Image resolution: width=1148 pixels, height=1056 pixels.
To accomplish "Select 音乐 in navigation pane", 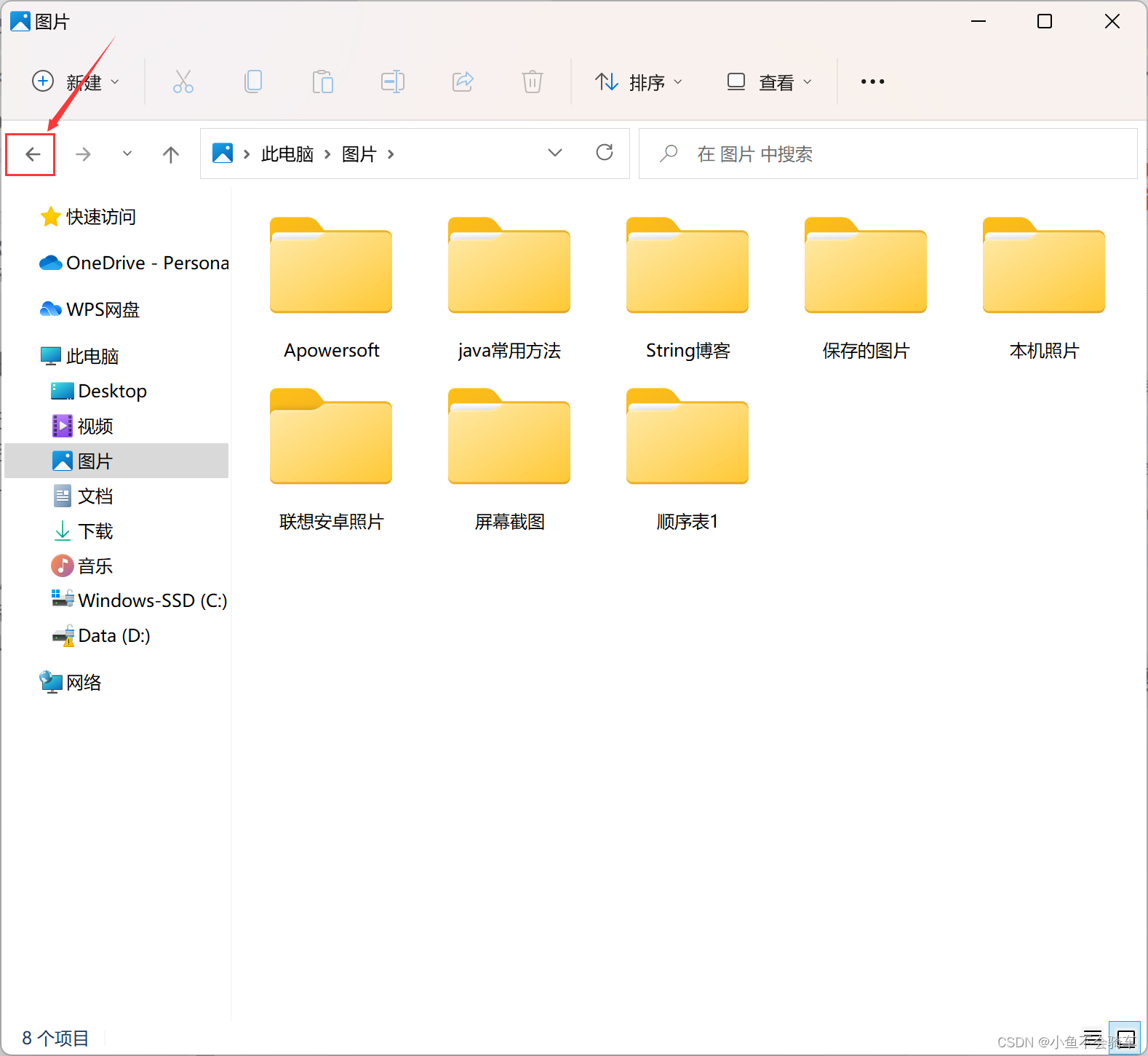I will coord(95,565).
